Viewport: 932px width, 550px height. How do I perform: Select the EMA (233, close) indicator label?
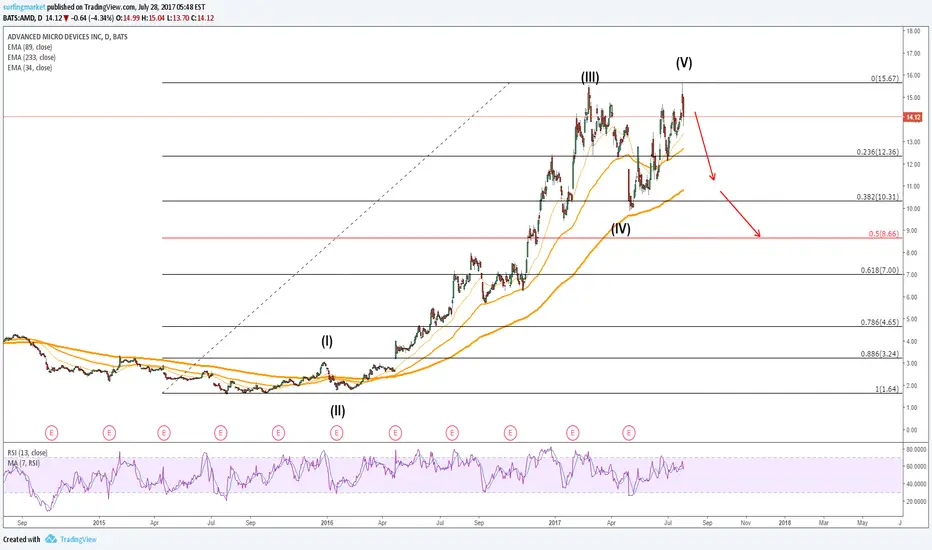(32, 58)
